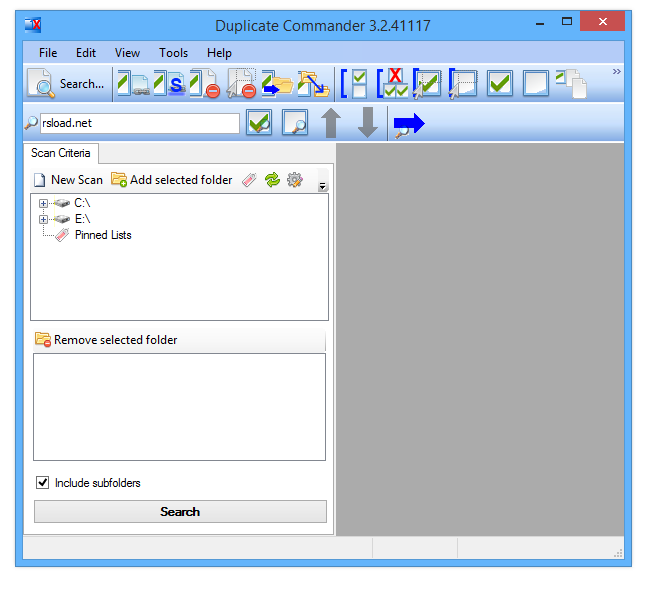Open the scan toolbar dropdown arrow
651x591 pixels.
[x=323, y=186]
